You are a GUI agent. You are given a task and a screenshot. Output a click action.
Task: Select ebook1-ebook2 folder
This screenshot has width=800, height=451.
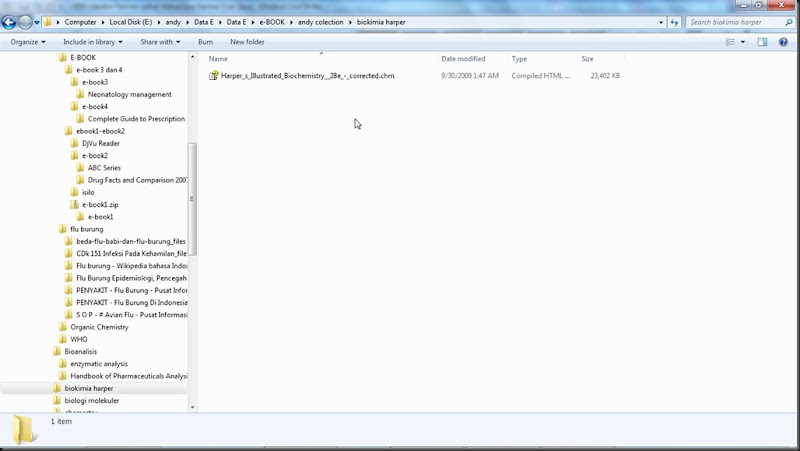pos(101,131)
